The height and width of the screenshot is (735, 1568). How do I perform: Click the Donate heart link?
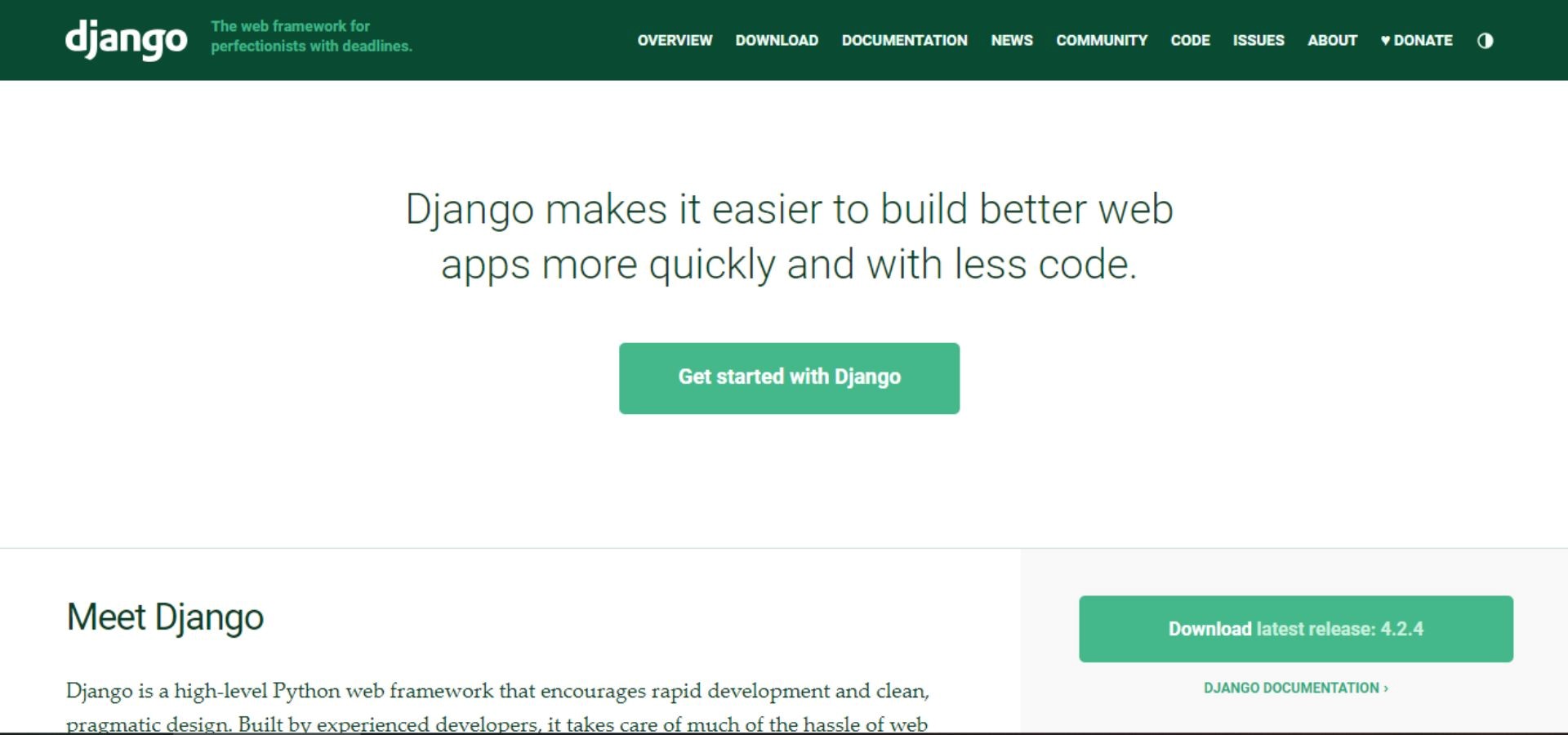tap(1416, 41)
